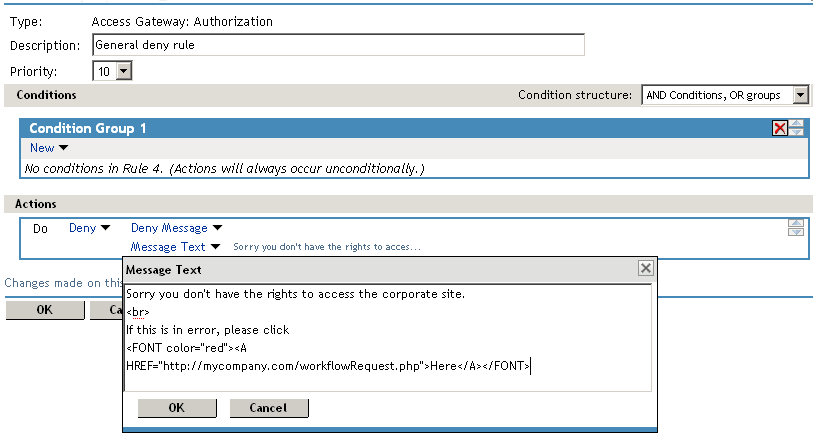This screenshot has width=813, height=437.
Task: Move Condition Group 1 down
Action: (x=796, y=132)
